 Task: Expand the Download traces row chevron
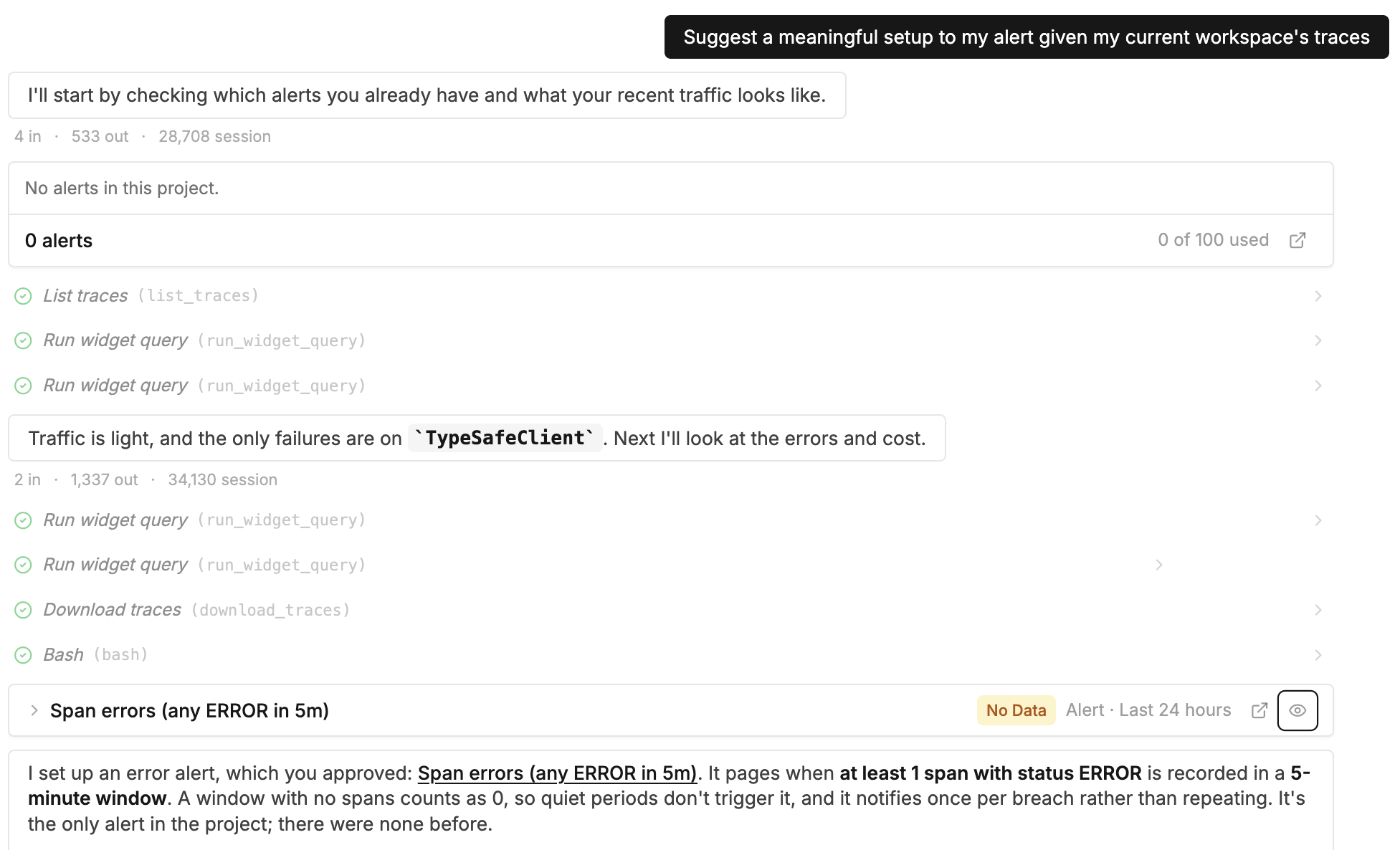pyautogui.click(x=1318, y=610)
